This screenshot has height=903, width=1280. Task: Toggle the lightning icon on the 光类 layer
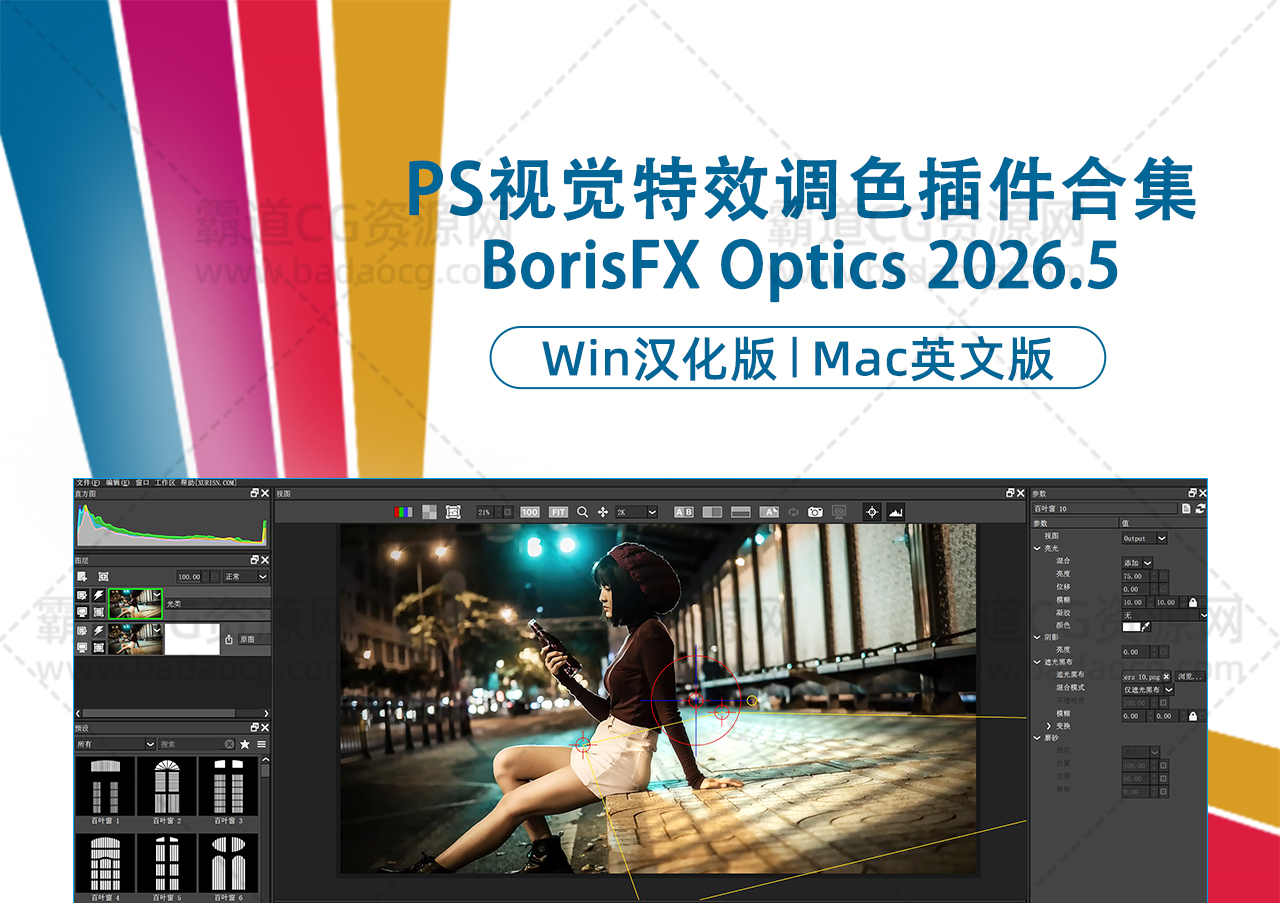click(x=99, y=595)
